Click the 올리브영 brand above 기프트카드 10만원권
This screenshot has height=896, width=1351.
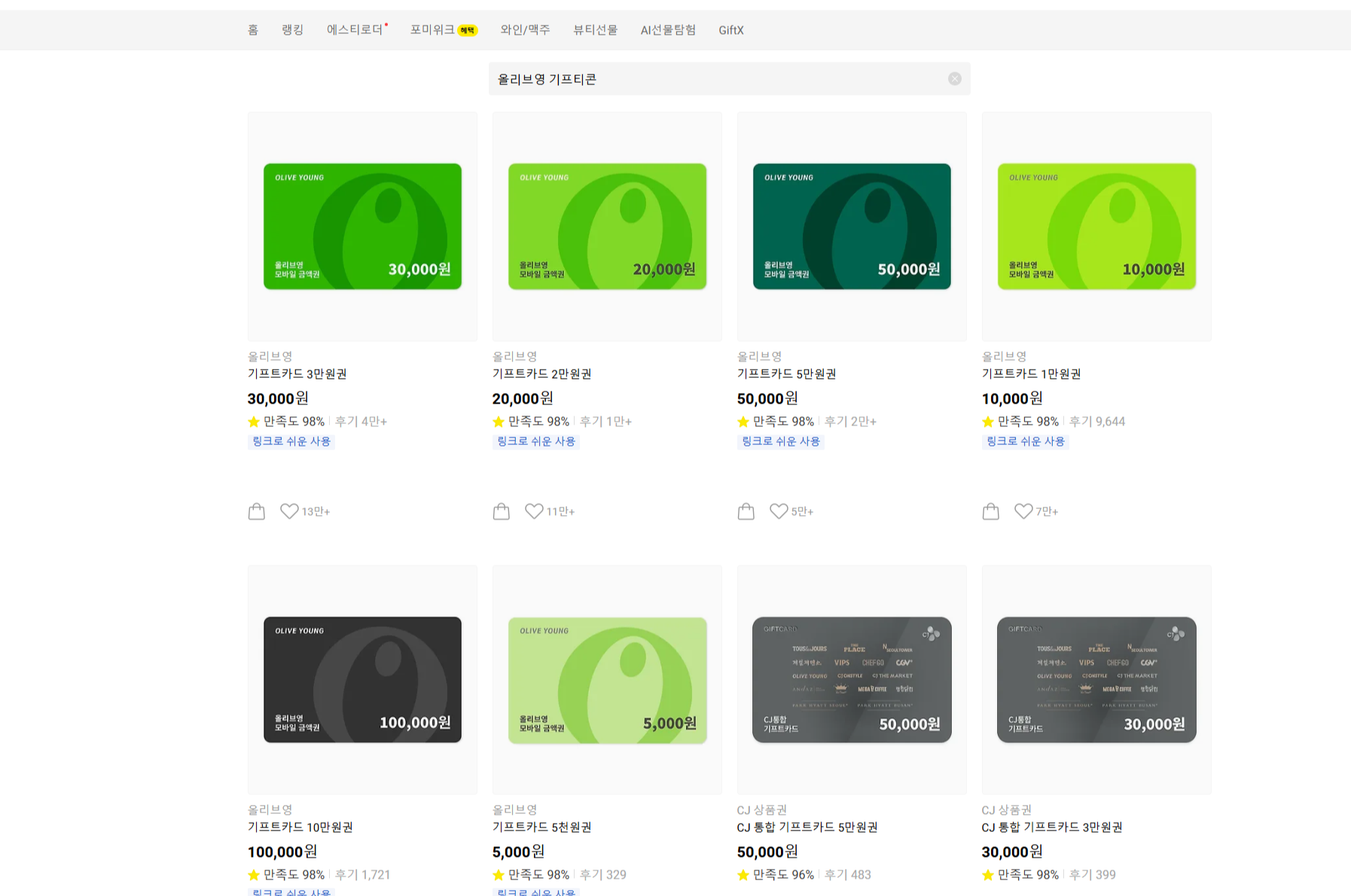(270, 810)
